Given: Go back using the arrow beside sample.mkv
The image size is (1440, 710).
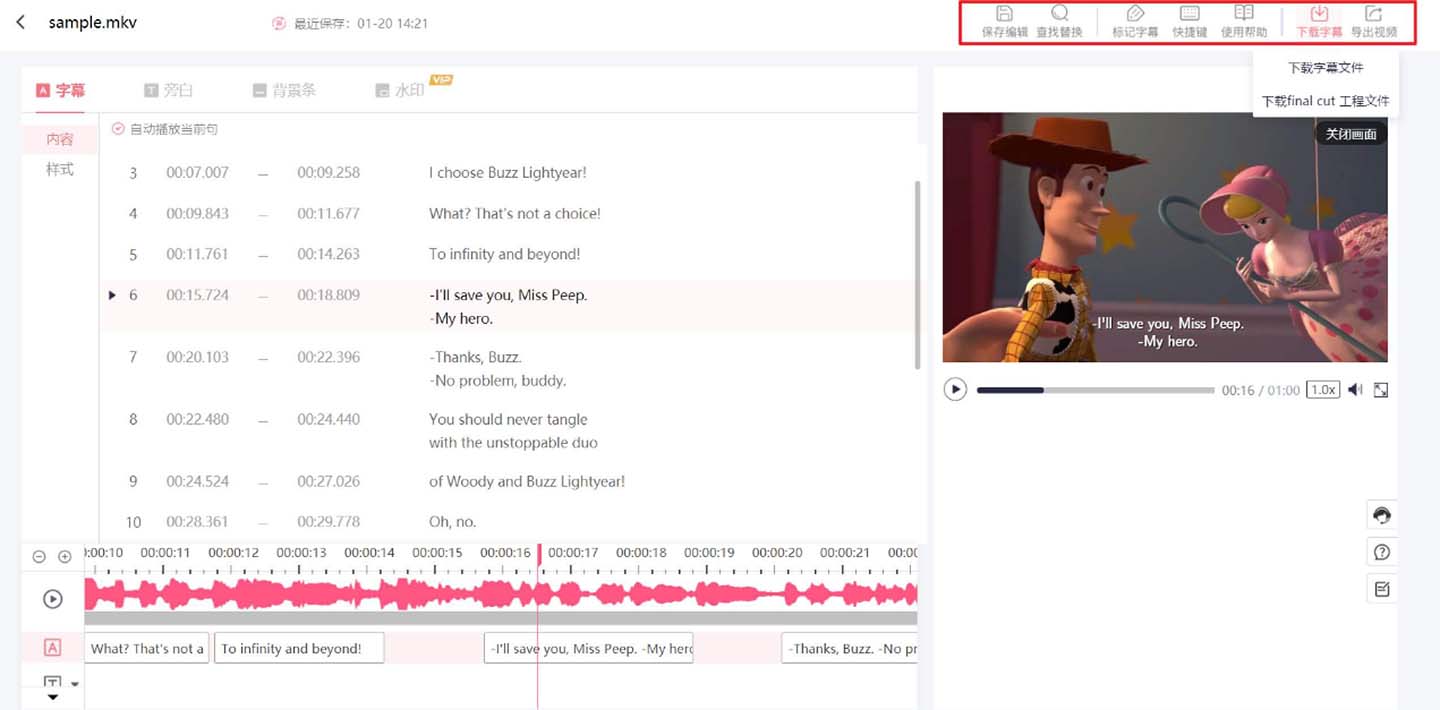Looking at the screenshot, I should [21, 22].
